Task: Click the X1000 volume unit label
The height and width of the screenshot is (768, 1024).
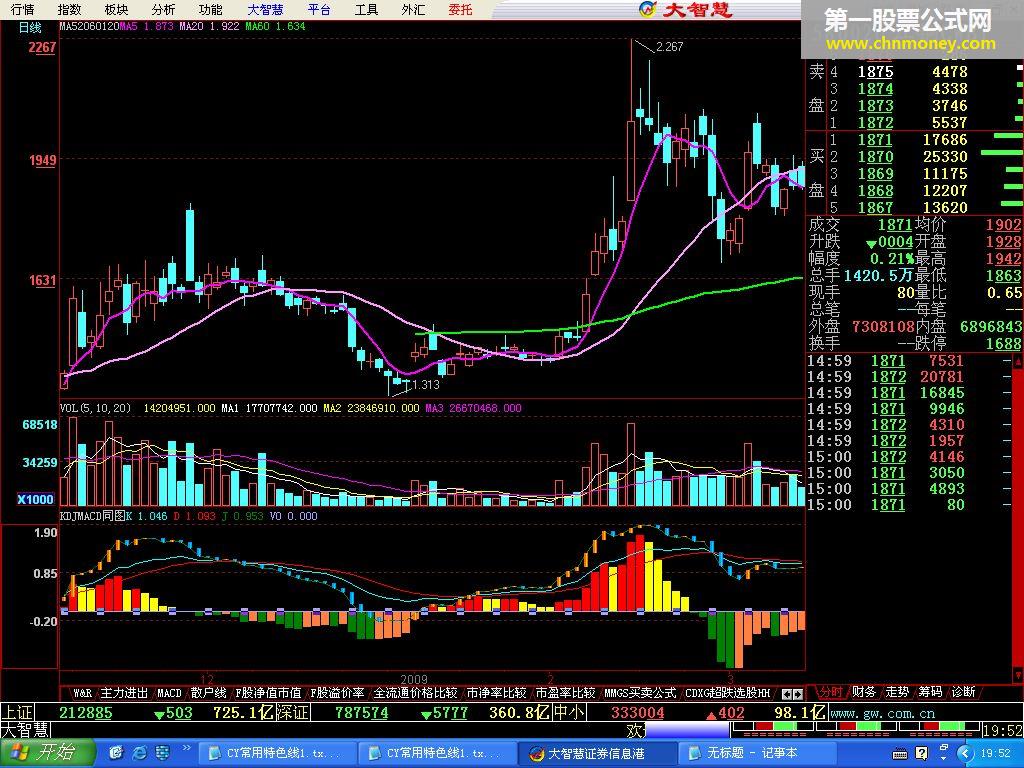Action: coord(36,500)
